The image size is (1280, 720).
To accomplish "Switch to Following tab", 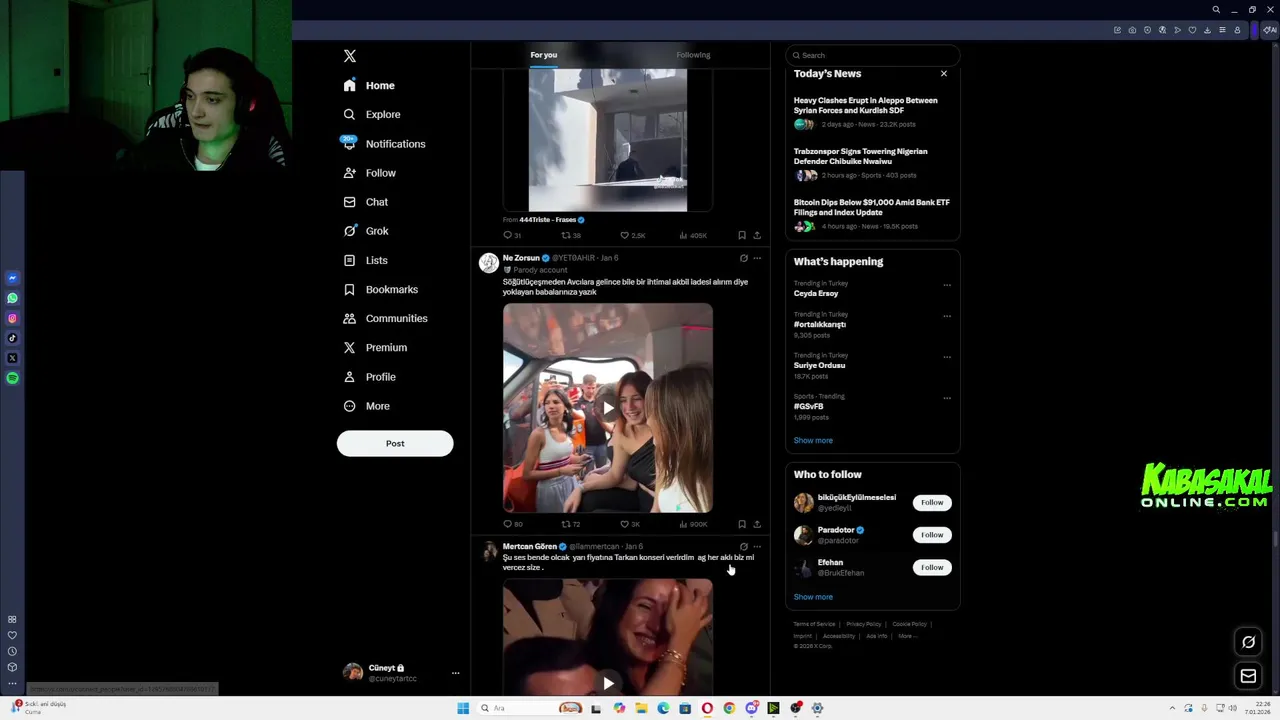I will click(x=693, y=55).
